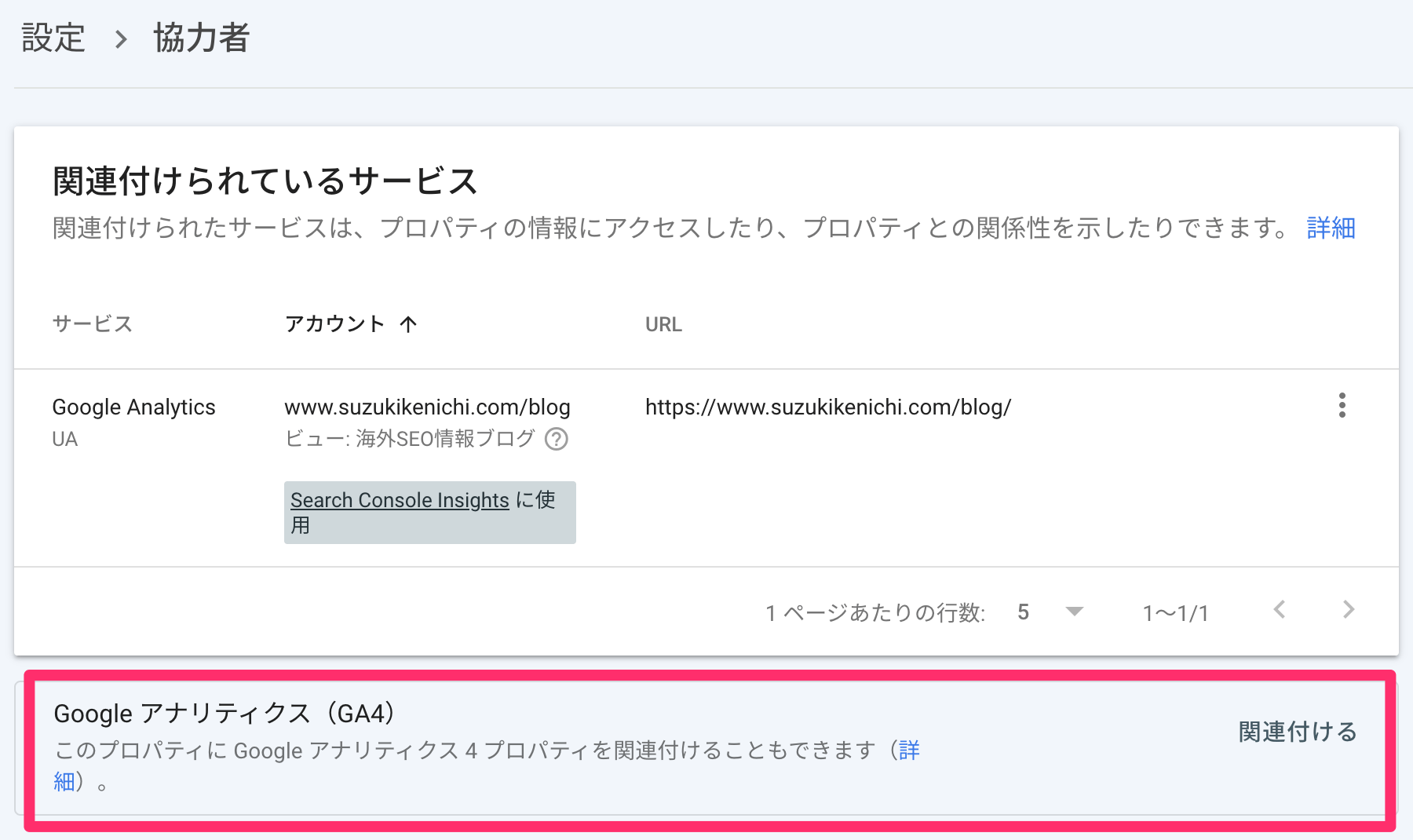Click the 1 ページあたりの行数 label
Image resolution: width=1413 pixels, height=840 pixels.
[874, 612]
